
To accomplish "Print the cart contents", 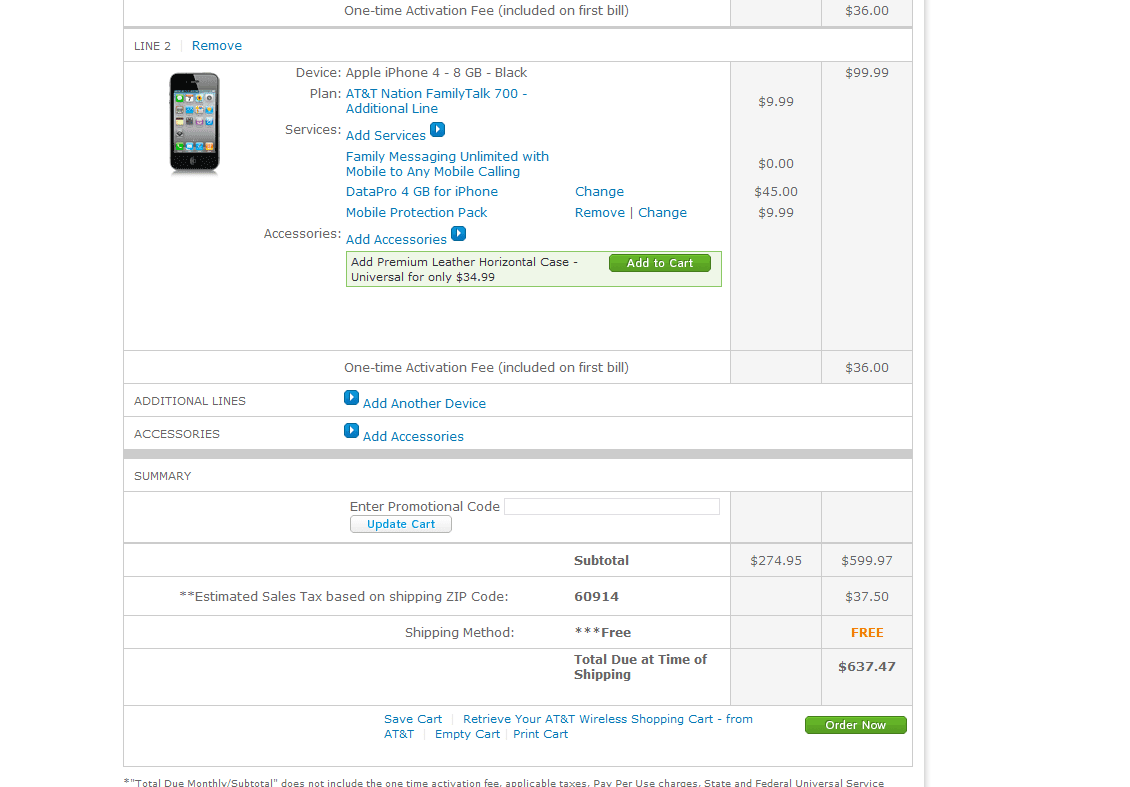I will (x=540, y=734).
